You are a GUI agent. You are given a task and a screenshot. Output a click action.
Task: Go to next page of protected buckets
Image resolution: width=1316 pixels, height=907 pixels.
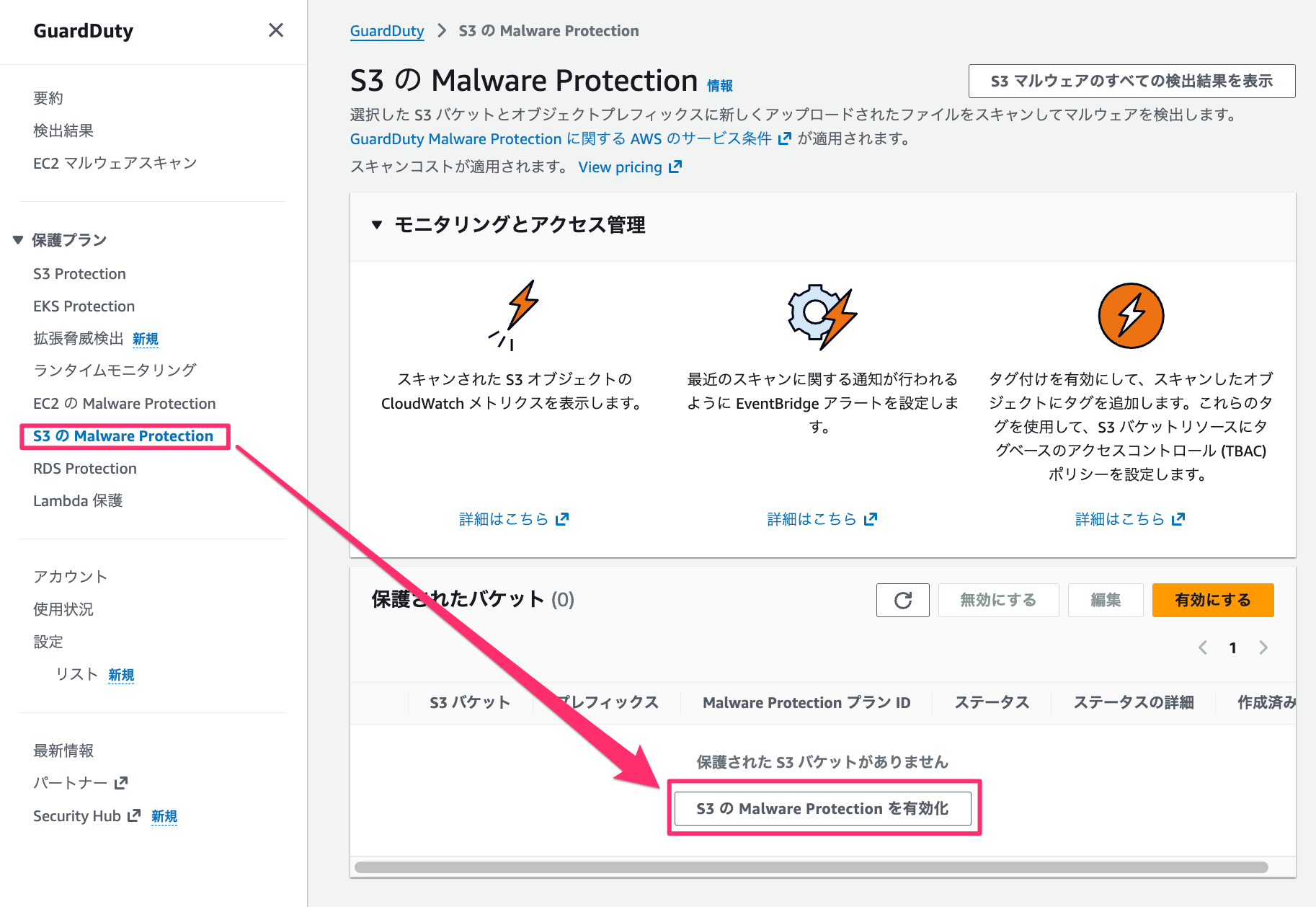pos(1263,647)
